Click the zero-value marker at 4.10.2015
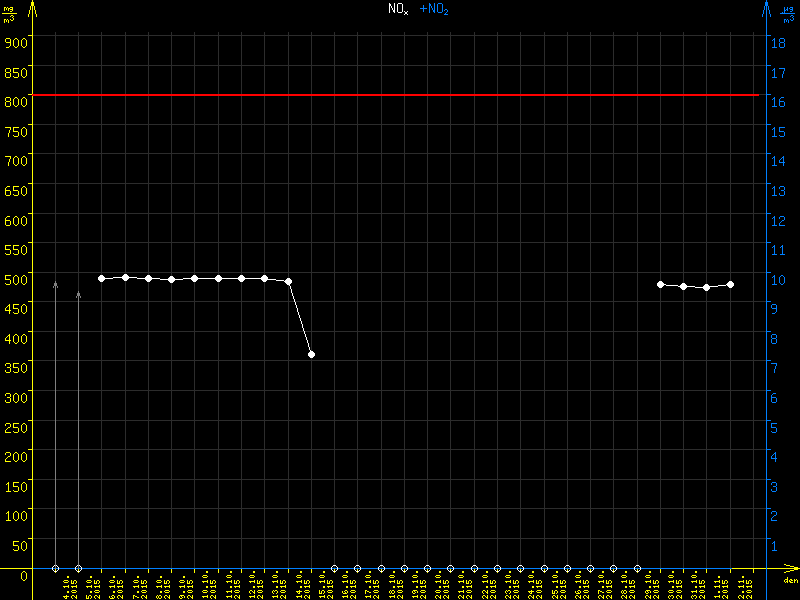Image resolution: width=800 pixels, height=600 pixels. pos(55,568)
